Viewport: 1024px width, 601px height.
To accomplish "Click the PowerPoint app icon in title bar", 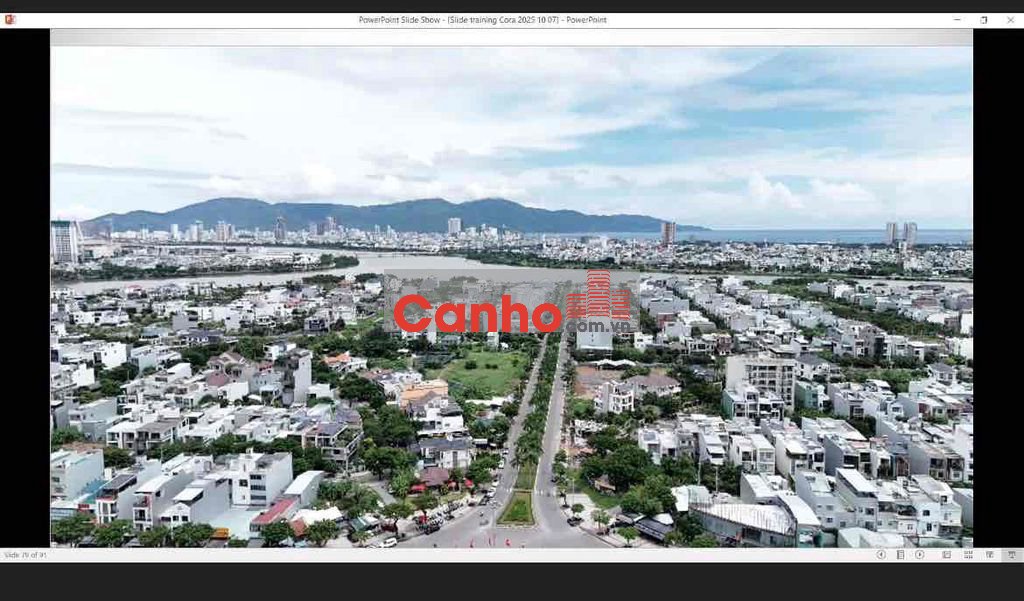I will click(10, 19).
